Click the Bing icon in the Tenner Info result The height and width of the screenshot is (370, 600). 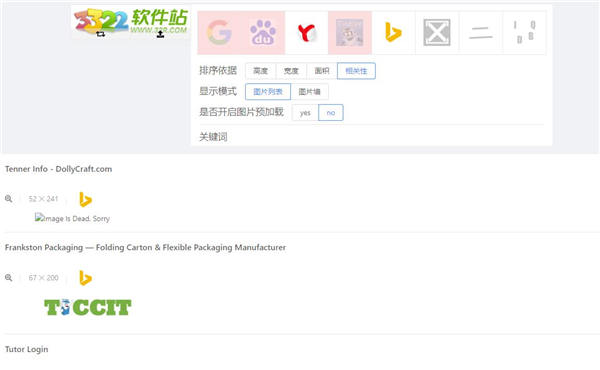click(85, 199)
